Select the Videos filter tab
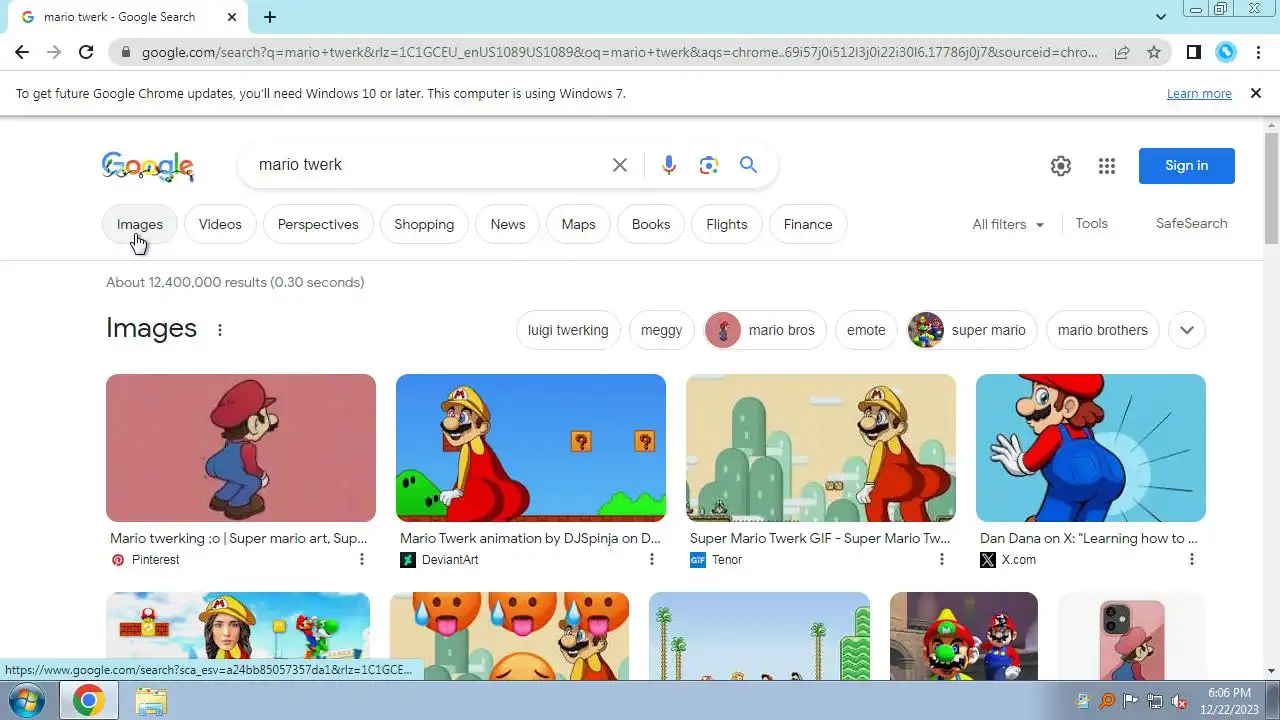Image resolution: width=1280 pixels, height=720 pixels. pyautogui.click(x=220, y=224)
